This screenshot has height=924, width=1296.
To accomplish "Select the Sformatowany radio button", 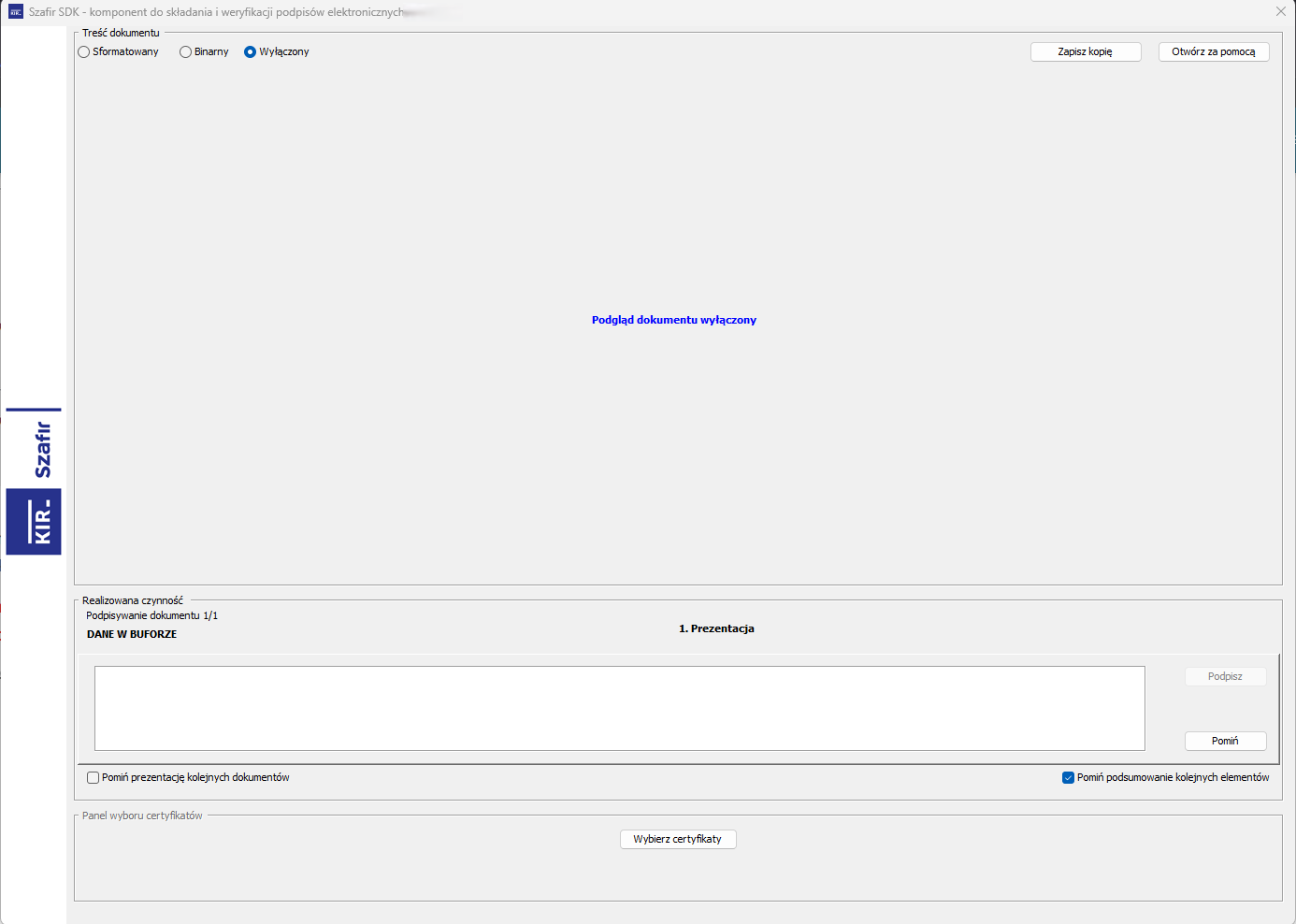I will 84,52.
